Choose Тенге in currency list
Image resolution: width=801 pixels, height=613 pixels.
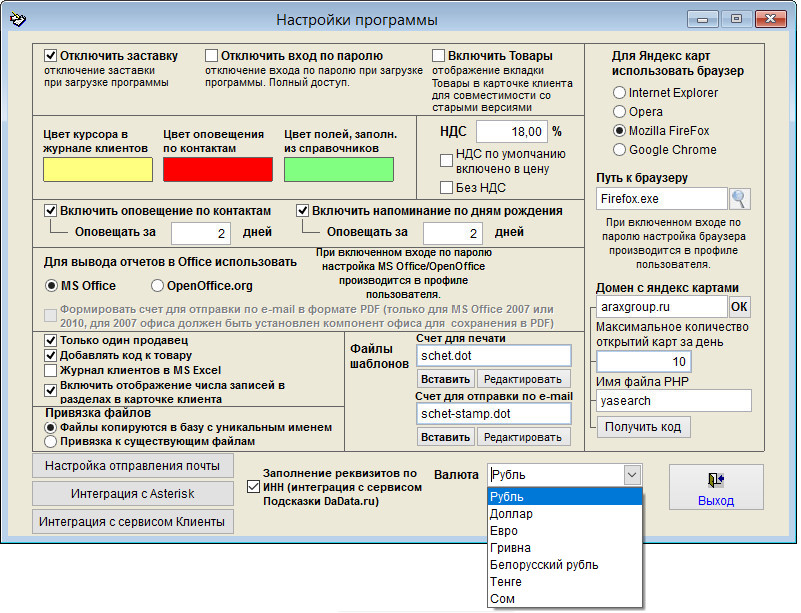coord(565,582)
